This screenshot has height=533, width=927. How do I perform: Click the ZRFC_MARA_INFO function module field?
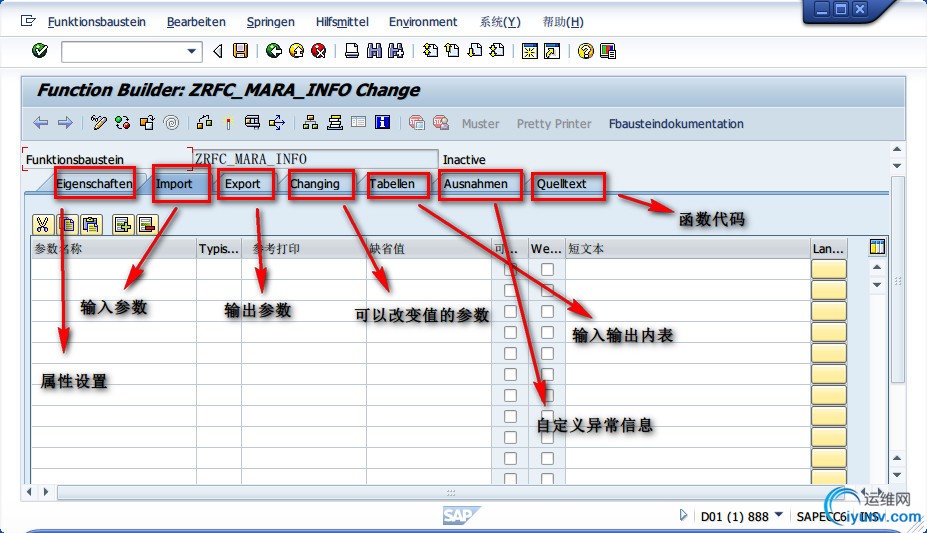pos(316,159)
